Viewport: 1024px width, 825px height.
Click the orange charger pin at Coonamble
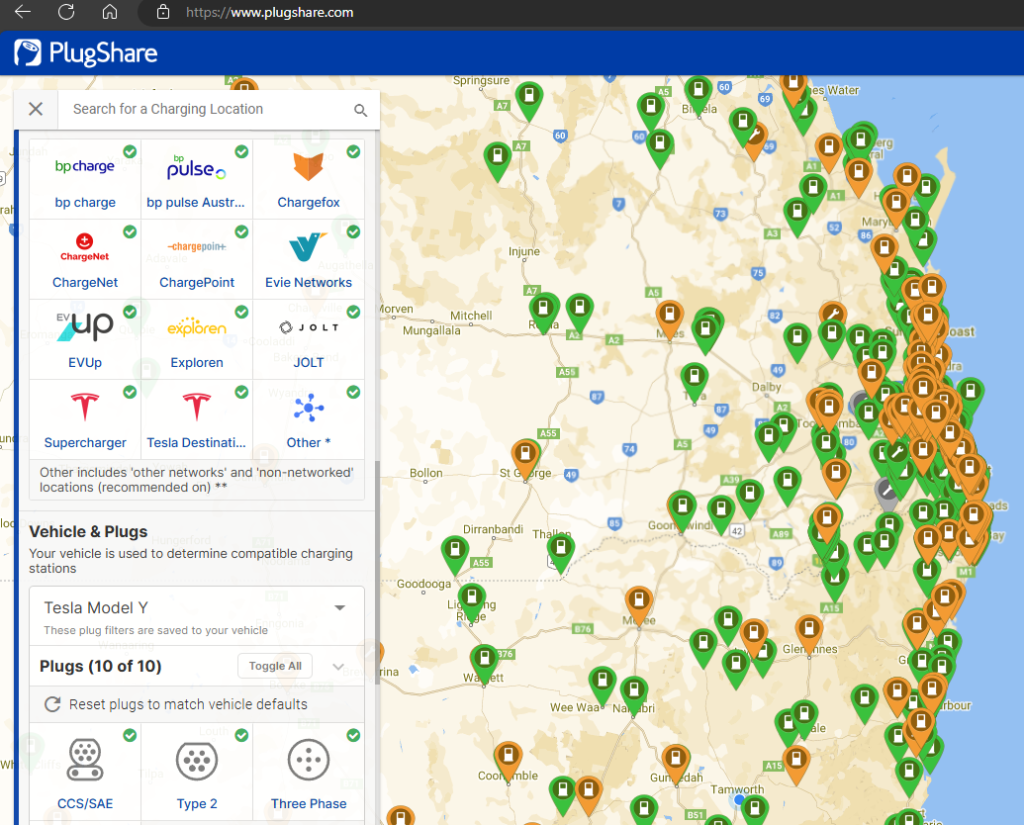pos(508,760)
